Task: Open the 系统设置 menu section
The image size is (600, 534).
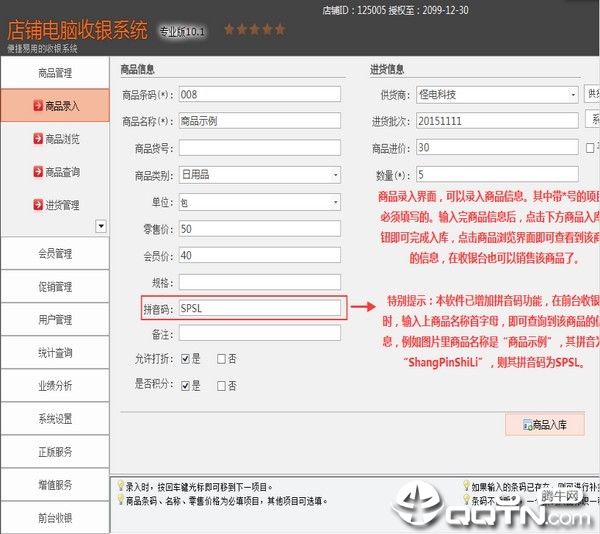Action: point(55,419)
